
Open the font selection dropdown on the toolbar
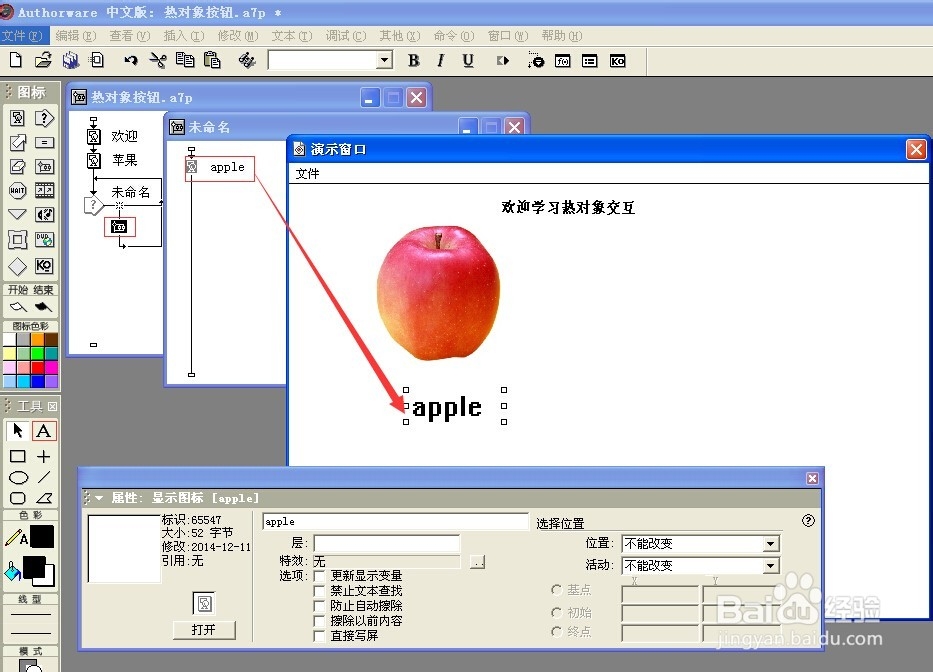(x=384, y=60)
